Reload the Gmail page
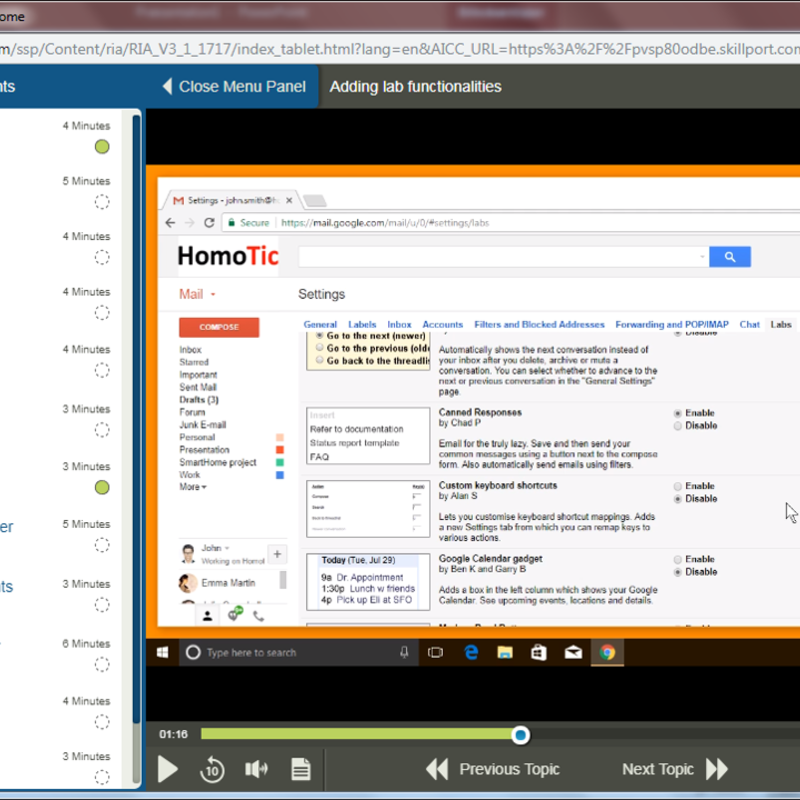 point(209,222)
